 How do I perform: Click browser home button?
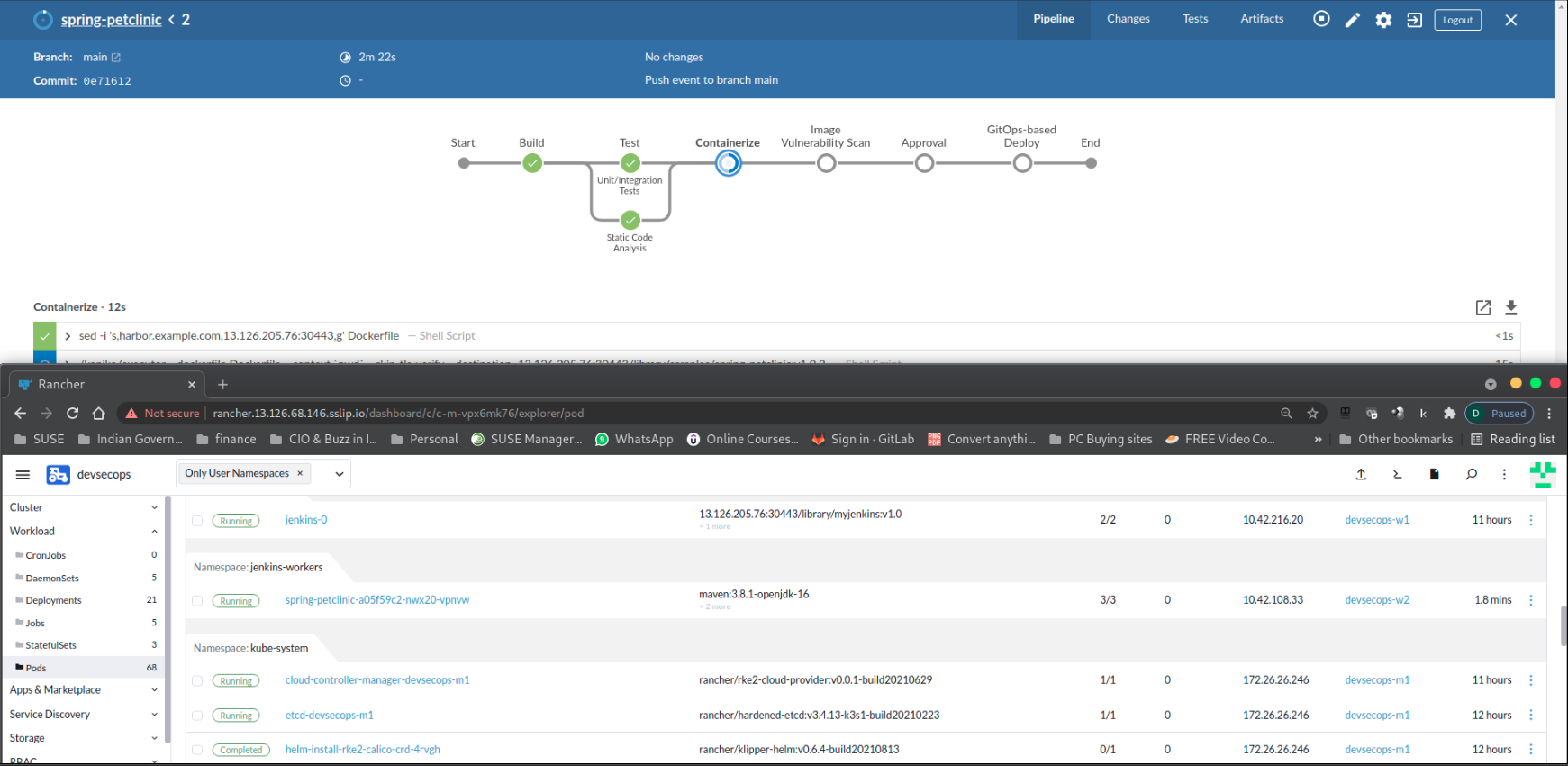click(x=99, y=413)
